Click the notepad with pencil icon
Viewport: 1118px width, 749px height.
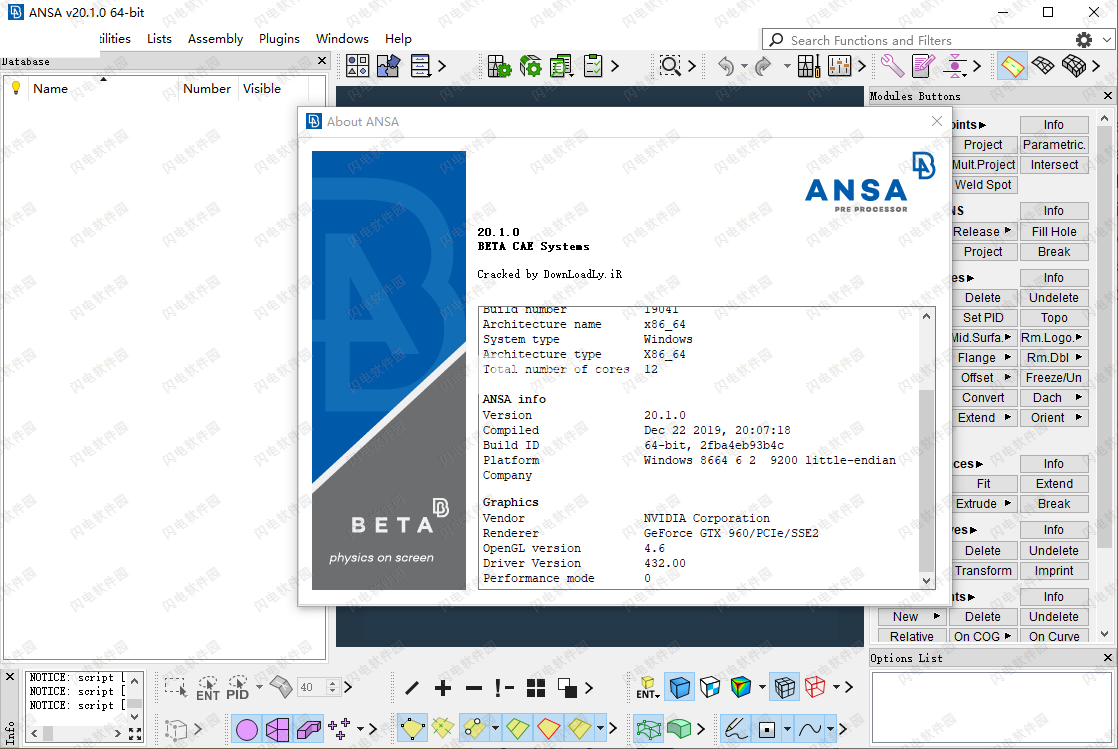pyautogui.click(x=923, y=66)
